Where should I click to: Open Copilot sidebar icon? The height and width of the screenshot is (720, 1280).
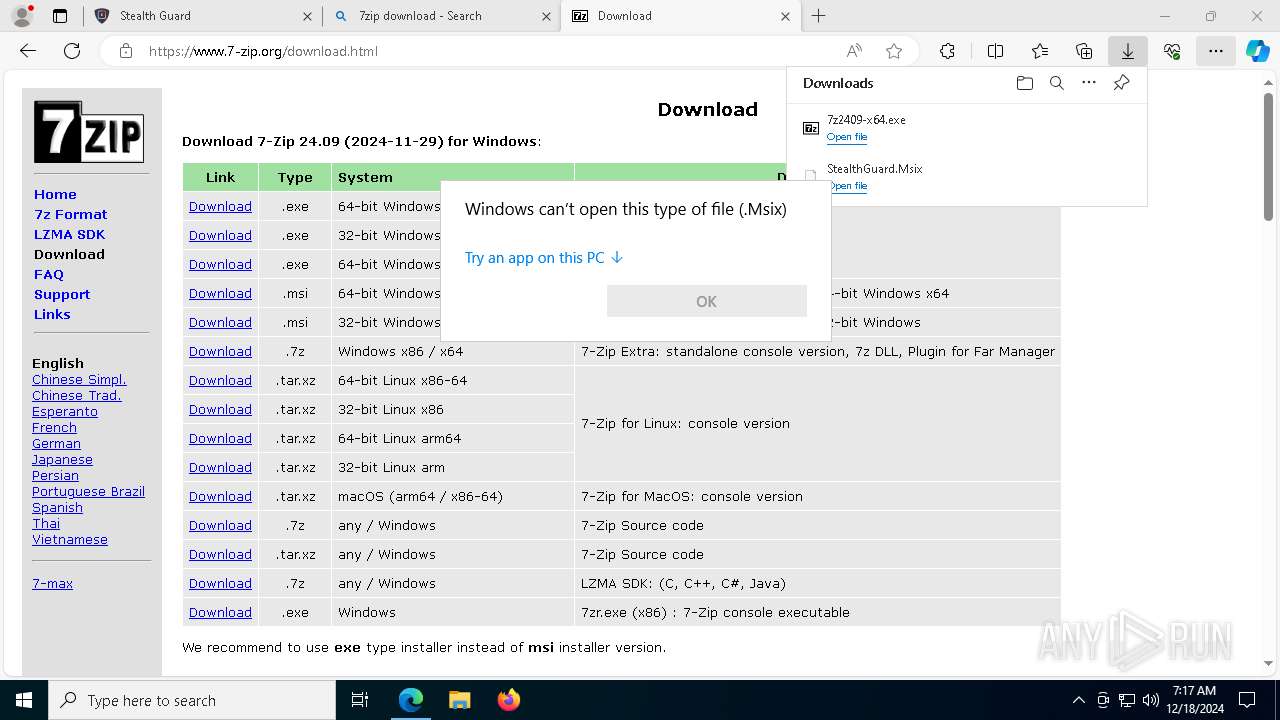pos(1257,51)
